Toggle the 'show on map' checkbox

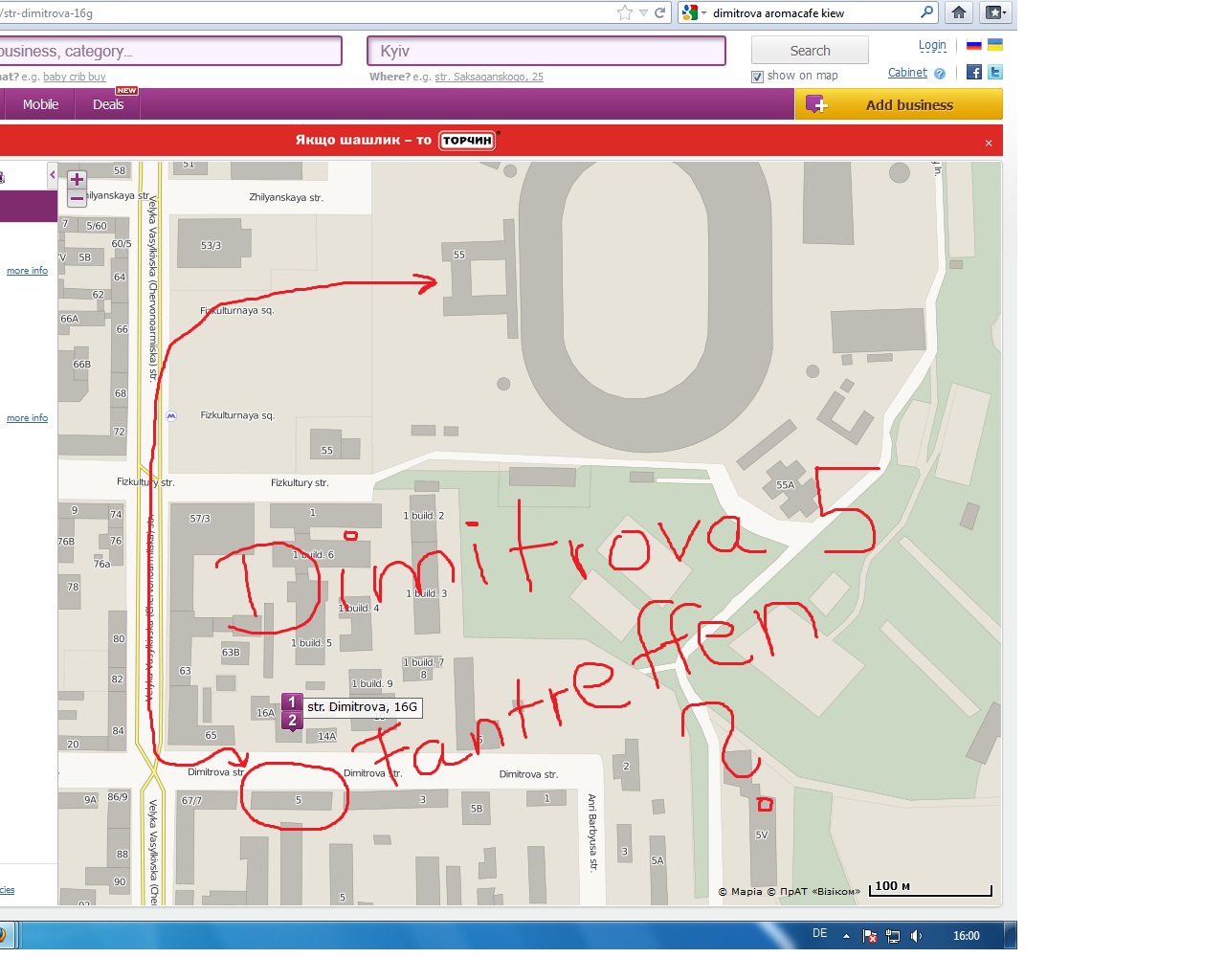757,77
